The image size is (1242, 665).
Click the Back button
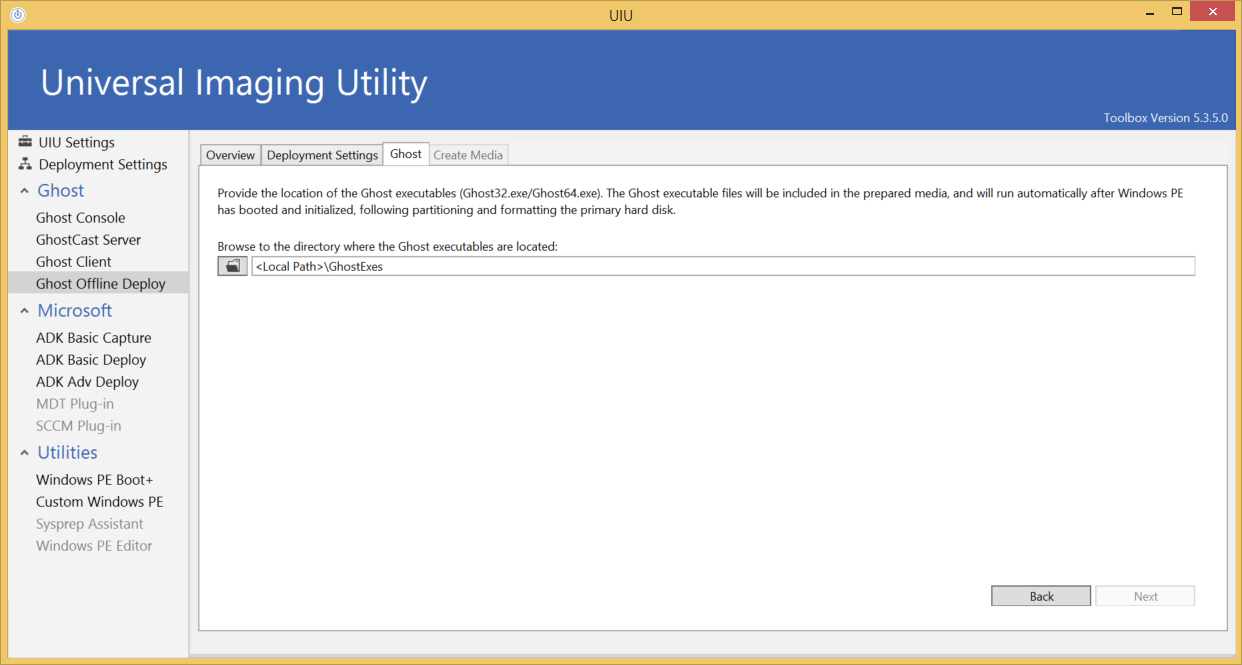[1041, 596]
